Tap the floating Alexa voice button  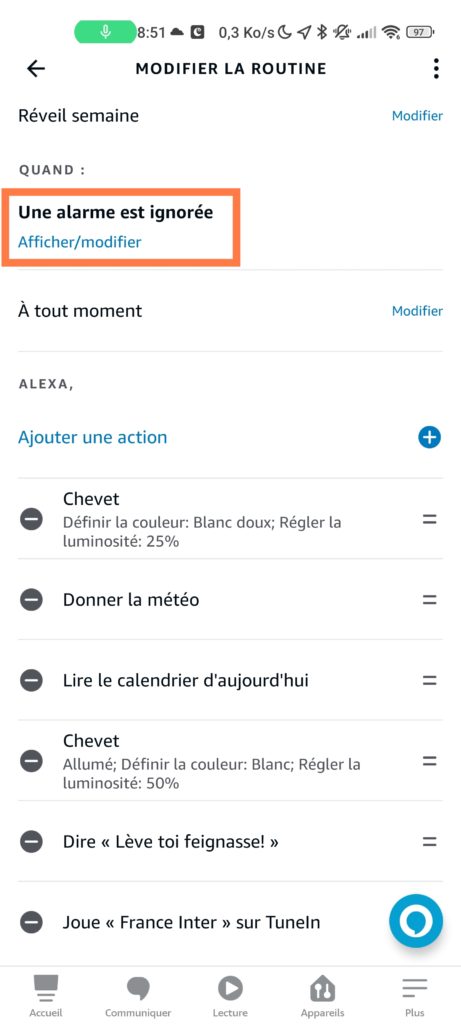(x=416, y=921)
